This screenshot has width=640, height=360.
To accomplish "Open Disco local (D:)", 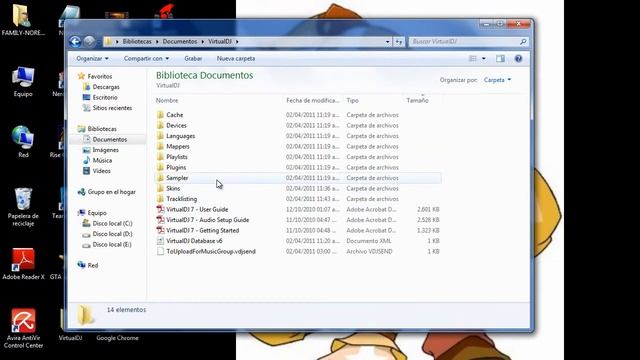I will click(x=112, y=234).
